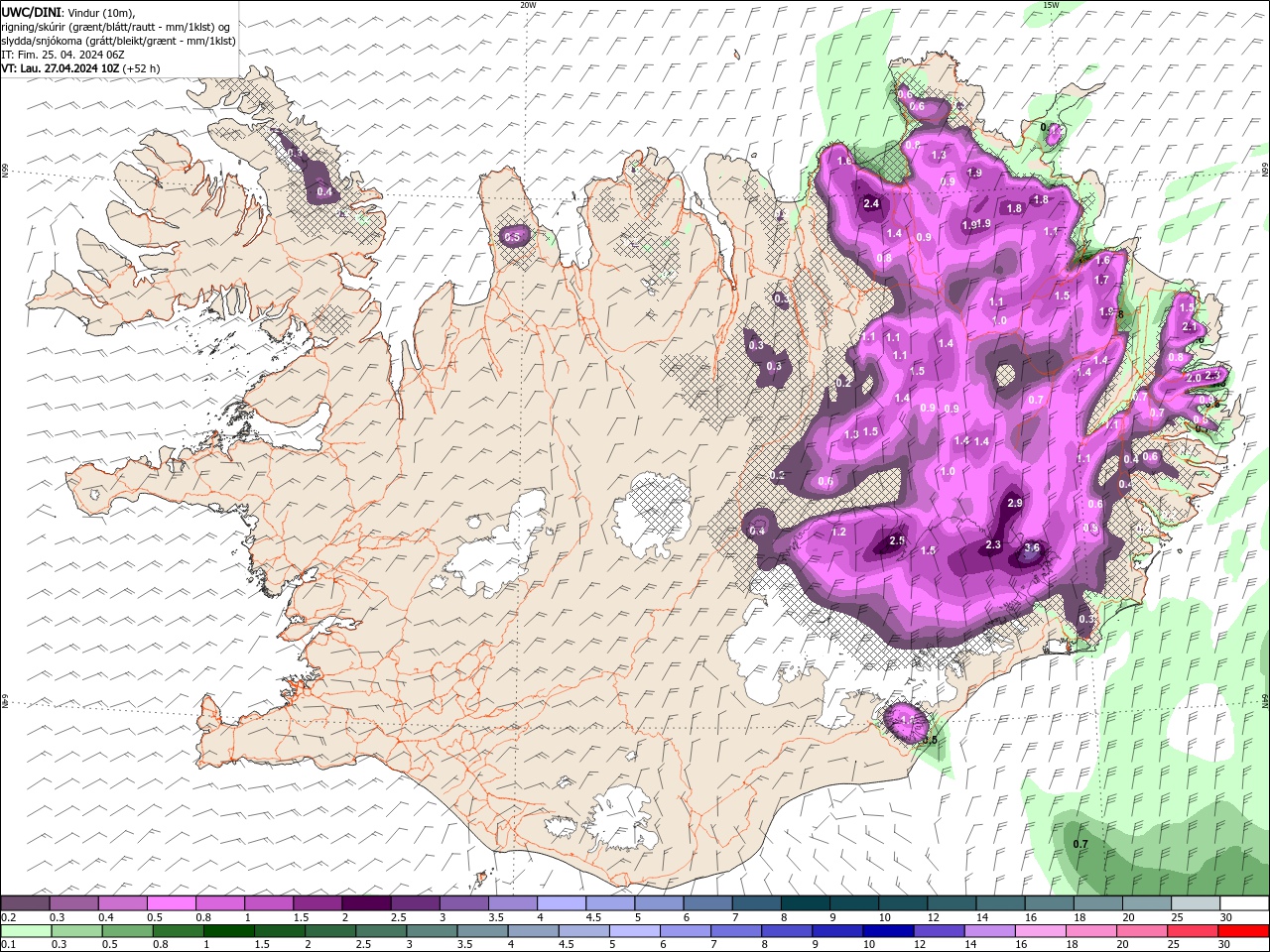Click the 2.0 value on the east coast
The width and height of the screenshot is (1270, 952).
(1194, 378)
